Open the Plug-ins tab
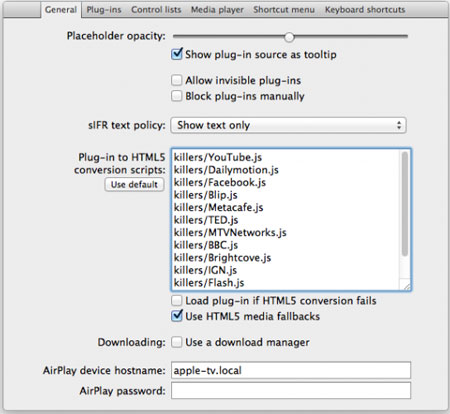This screenshot has height=414, width=450. [104, 10]
